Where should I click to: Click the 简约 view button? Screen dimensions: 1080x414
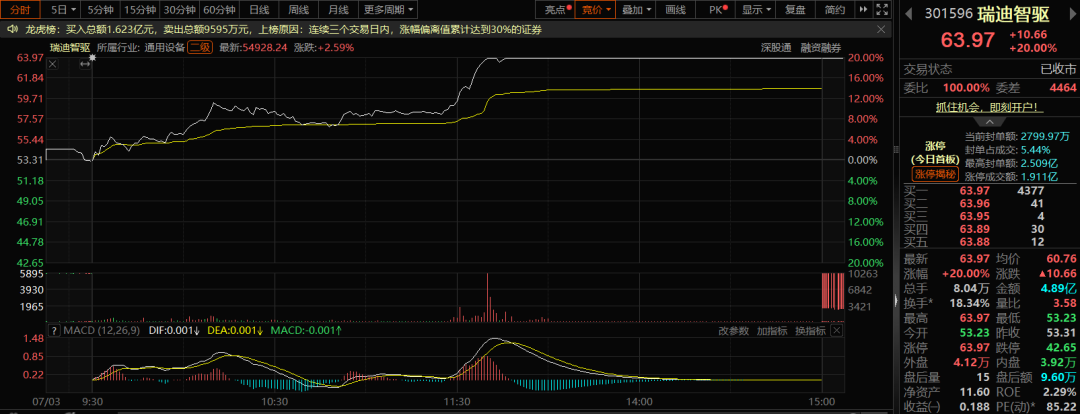click(835, 10)
